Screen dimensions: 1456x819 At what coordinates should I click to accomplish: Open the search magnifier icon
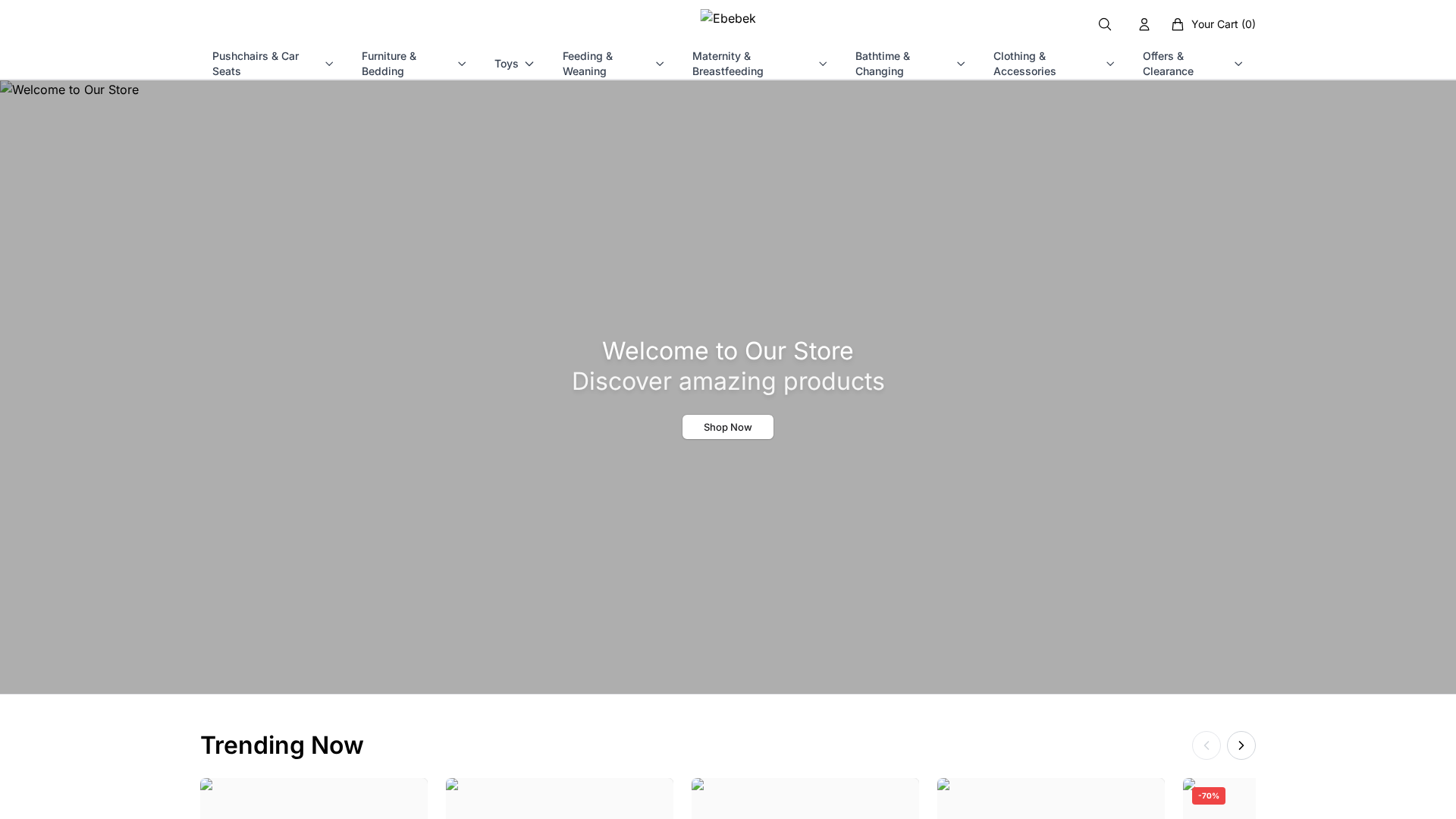pos(1105,24)
